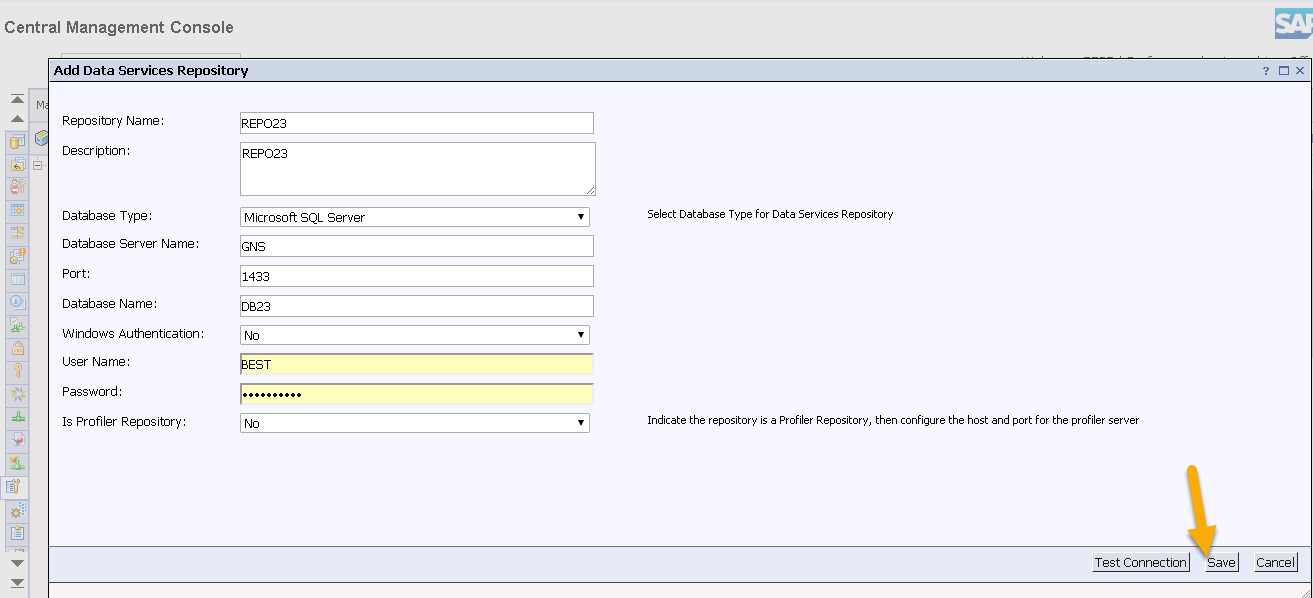Screen dimensions: 1313x598
Task: Open the green servers sidebar icon
Action: pos(17,417)
